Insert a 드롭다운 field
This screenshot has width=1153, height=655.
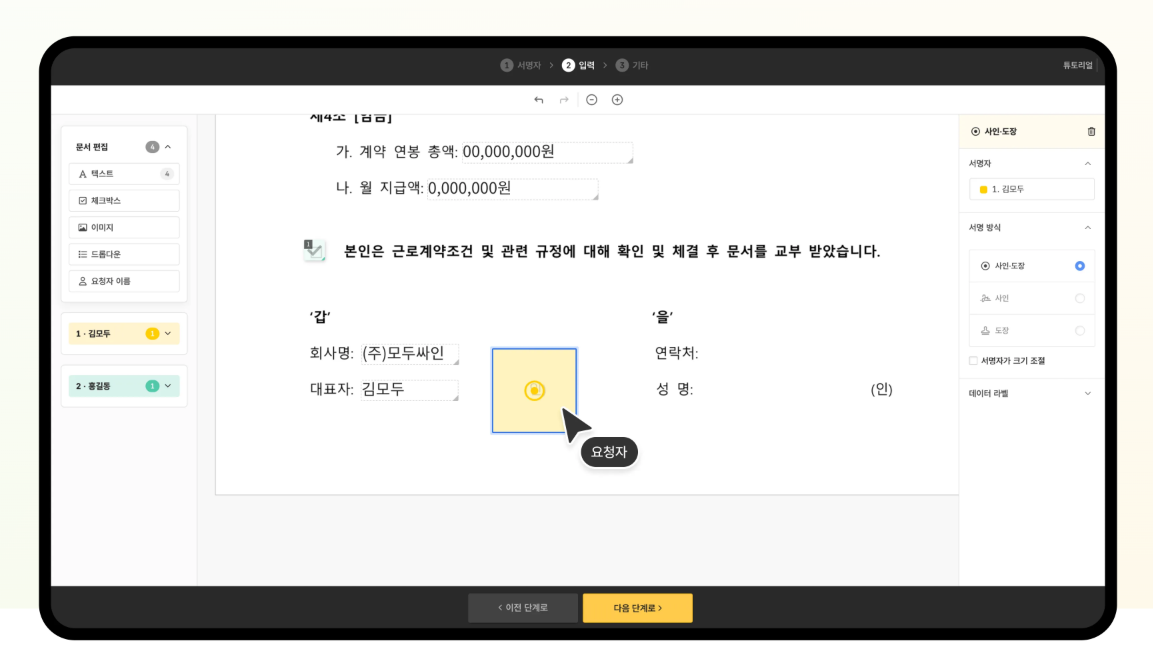[124, 255]
